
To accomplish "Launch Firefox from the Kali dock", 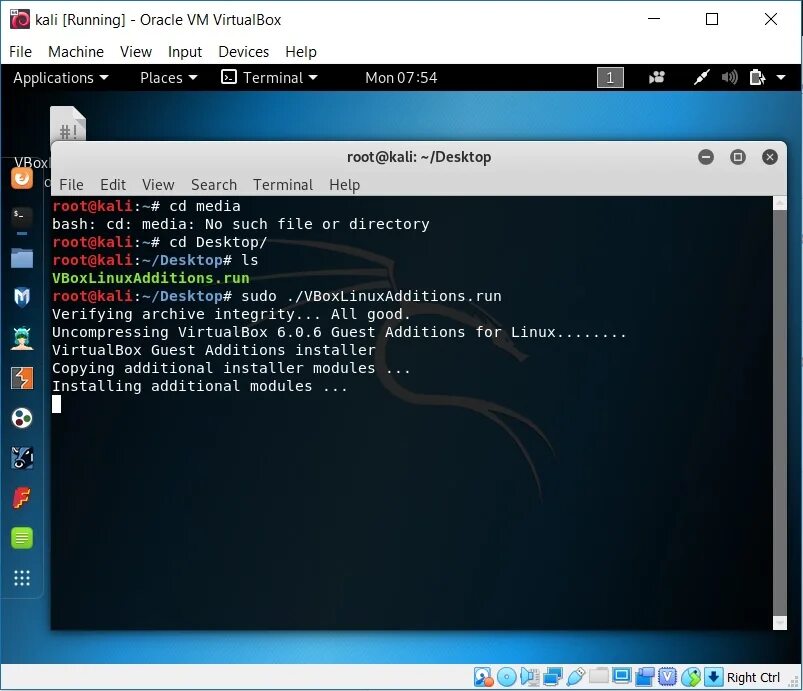I will coord(22,178).
